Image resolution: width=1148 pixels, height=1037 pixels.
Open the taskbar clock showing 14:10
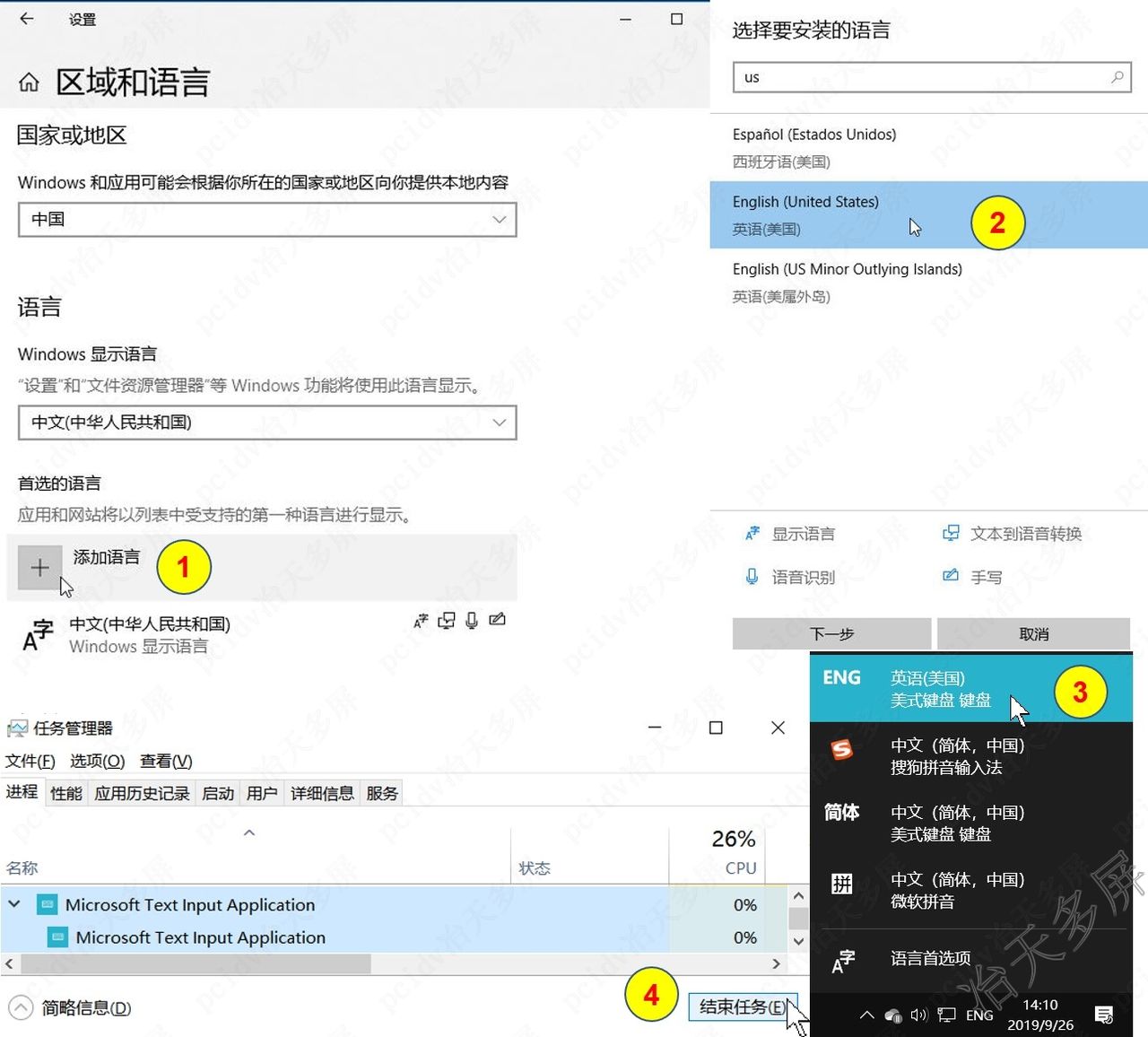point(1040,1015)
